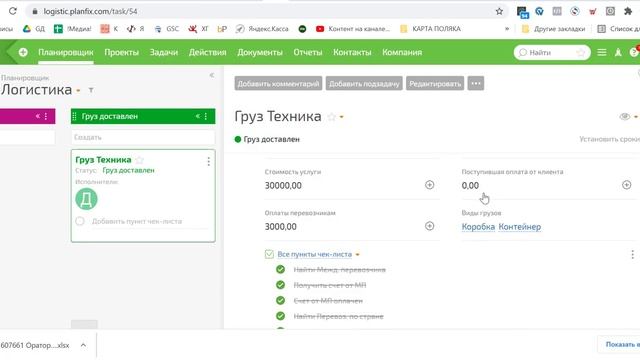640x360 pixels.
Task: Open the Яндекс.Касса bookmark
Action: pos(262,29)
